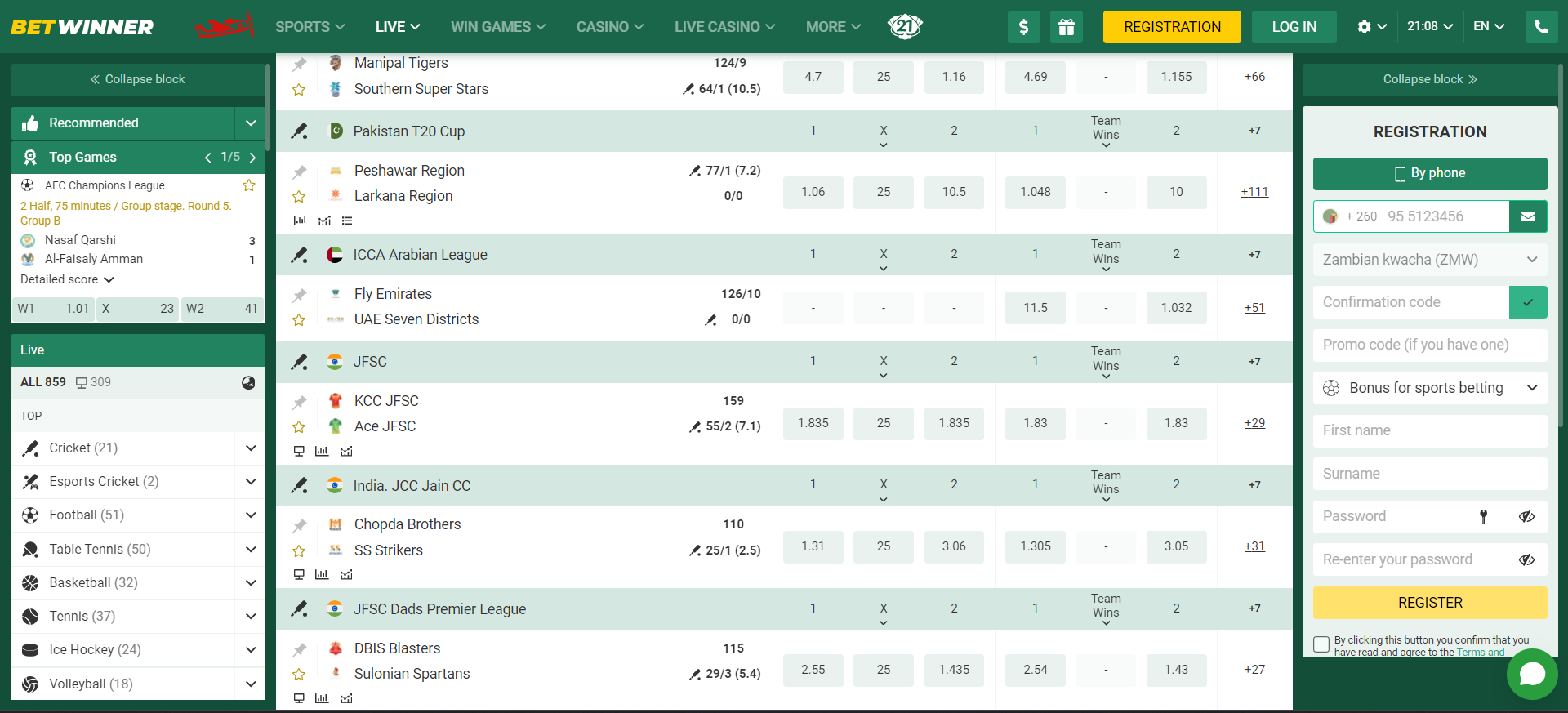Toggle visibility in Re-enter your password field
This screenshot has height=713, width=1568.
(1526, 559)
